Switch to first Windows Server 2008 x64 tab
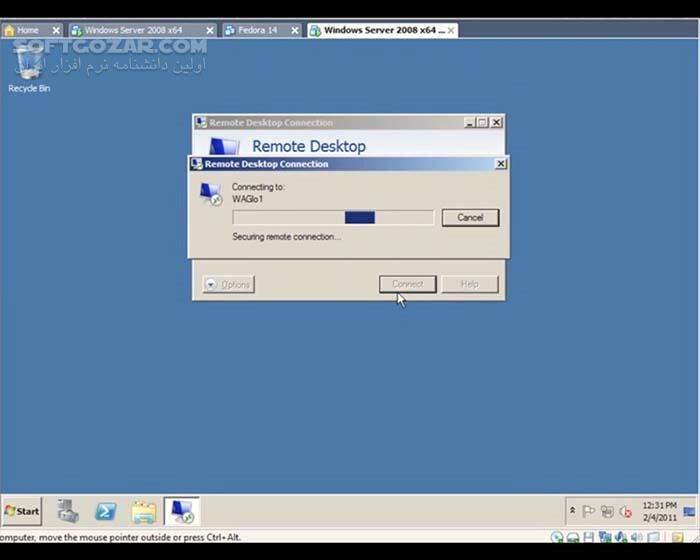This screenshot has height=560, width=700. point(132,30)
